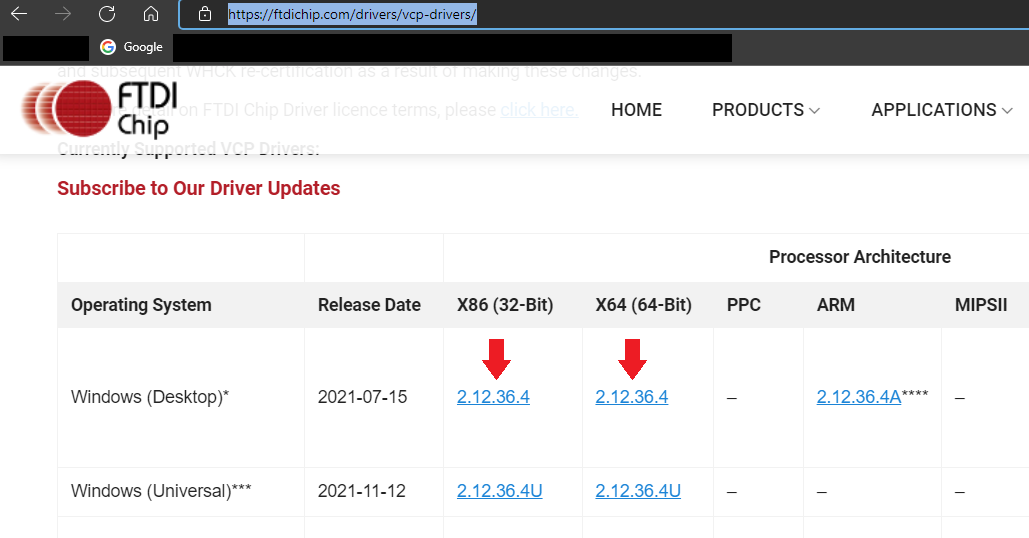
Task: Select the Processor Architecture heading
Action: 860,257
